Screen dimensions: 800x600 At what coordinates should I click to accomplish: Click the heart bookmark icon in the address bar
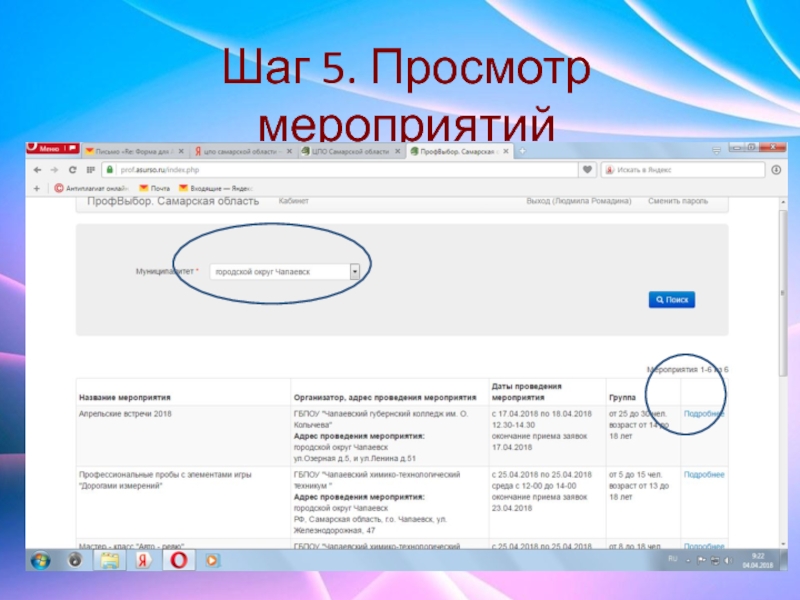point(586,170)
